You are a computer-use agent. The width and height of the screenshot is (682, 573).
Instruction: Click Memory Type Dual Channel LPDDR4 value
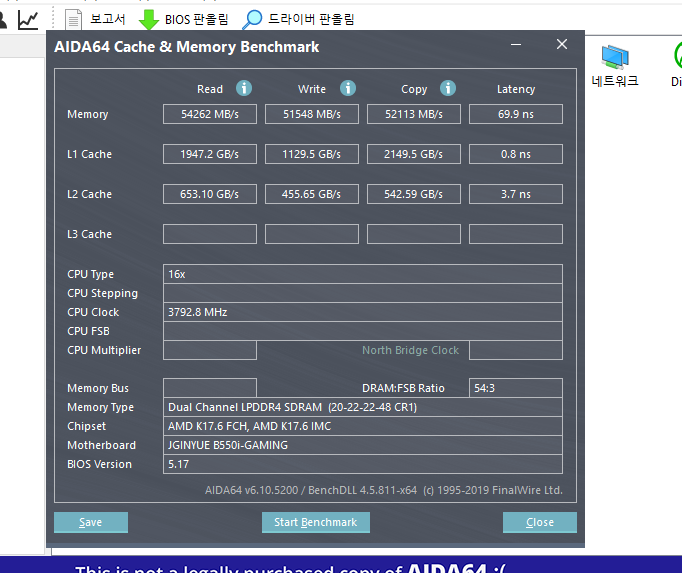(363, 407)
